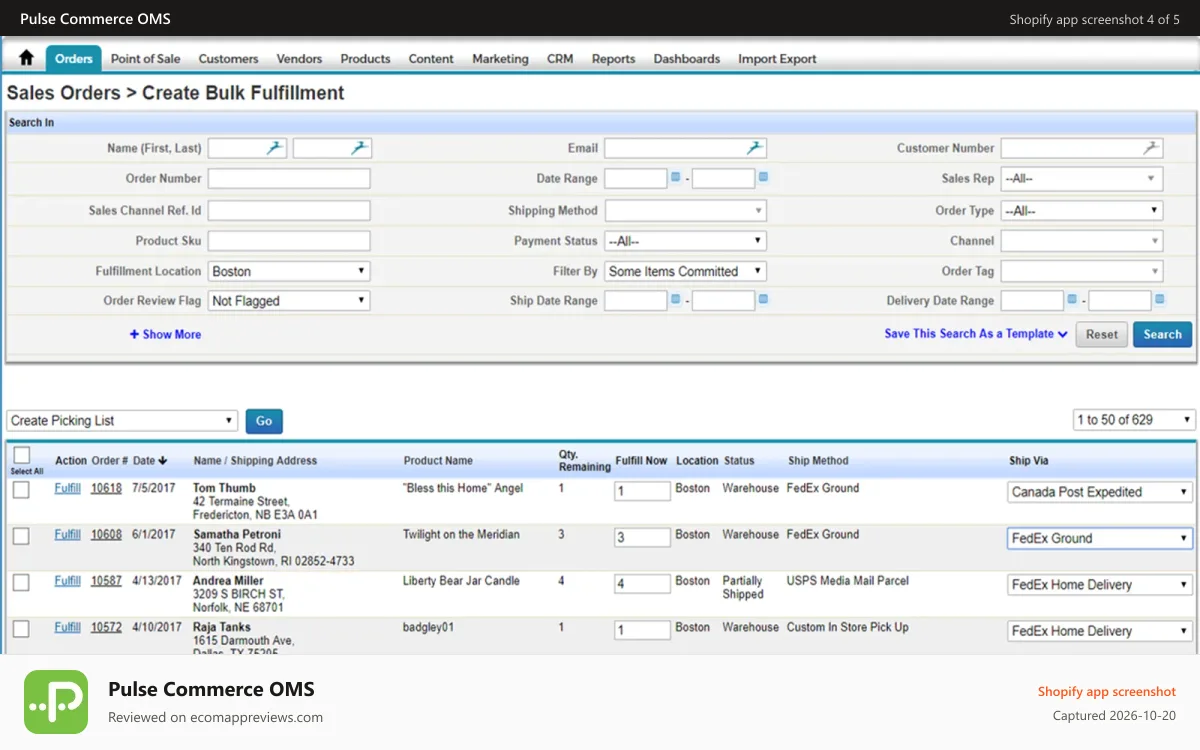Viewport: 1200px width, 750px height.
Task: Change the Ship Via FedEx Ground dropdown
Action: point(1100,538)
